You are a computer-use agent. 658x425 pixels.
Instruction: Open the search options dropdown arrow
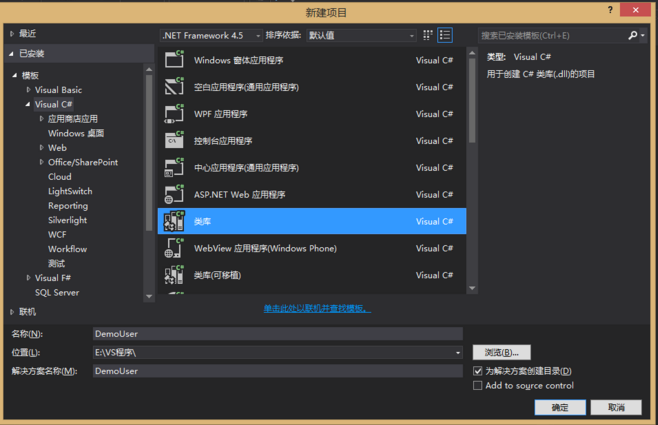tap(642, 36)
